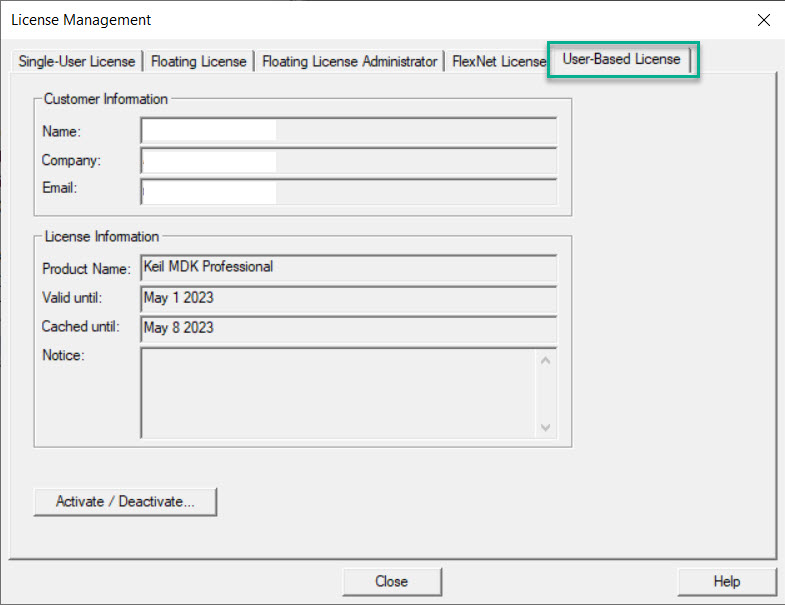Switch to the Single-User License tab

pyautogui.click(x=77, y=62)
